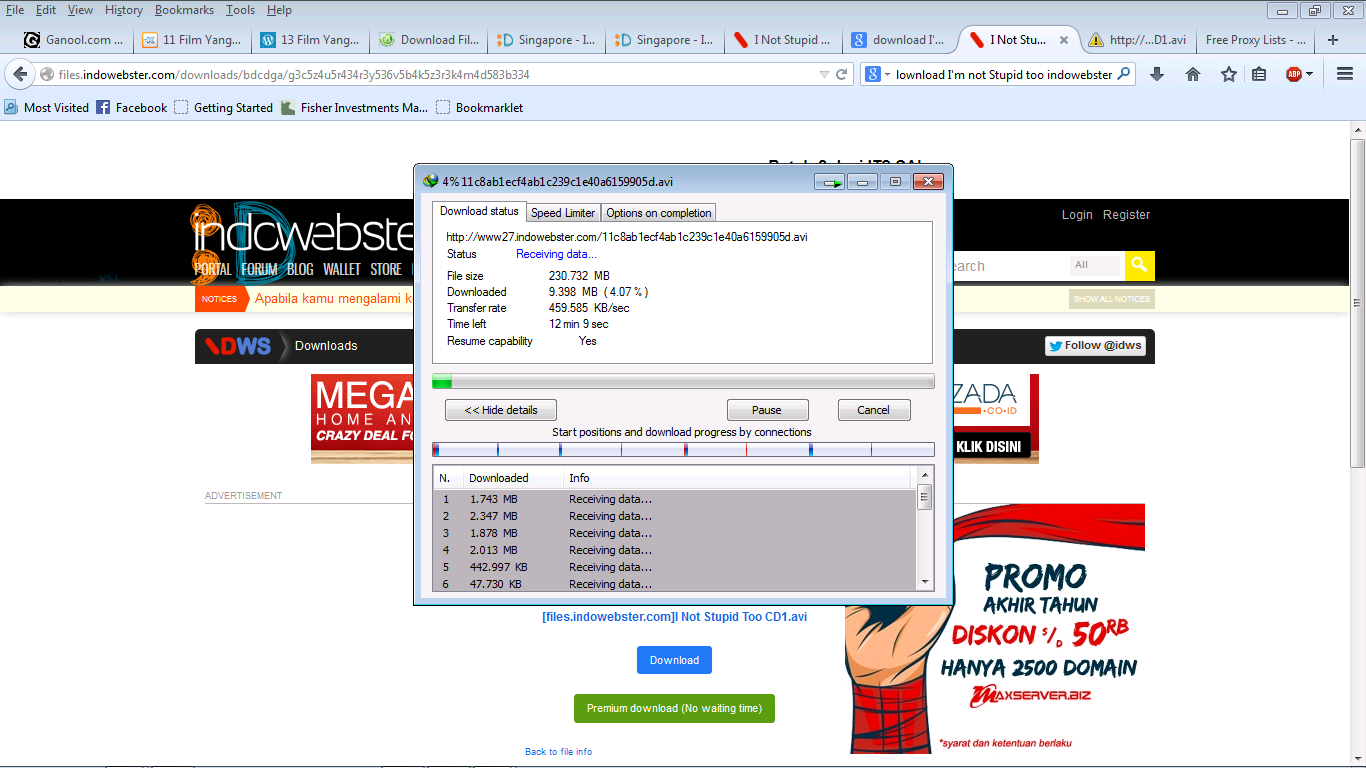The image size is (1366, 768).
Task: Open the Help menu
Action: pos(279,10)
